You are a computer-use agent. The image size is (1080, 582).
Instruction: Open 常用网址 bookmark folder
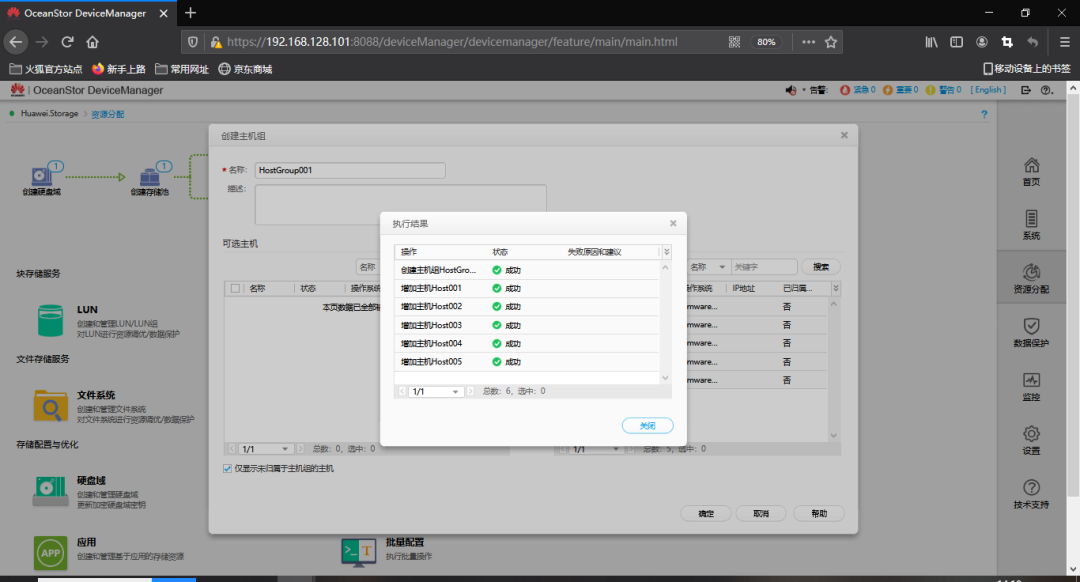point(182,69)
